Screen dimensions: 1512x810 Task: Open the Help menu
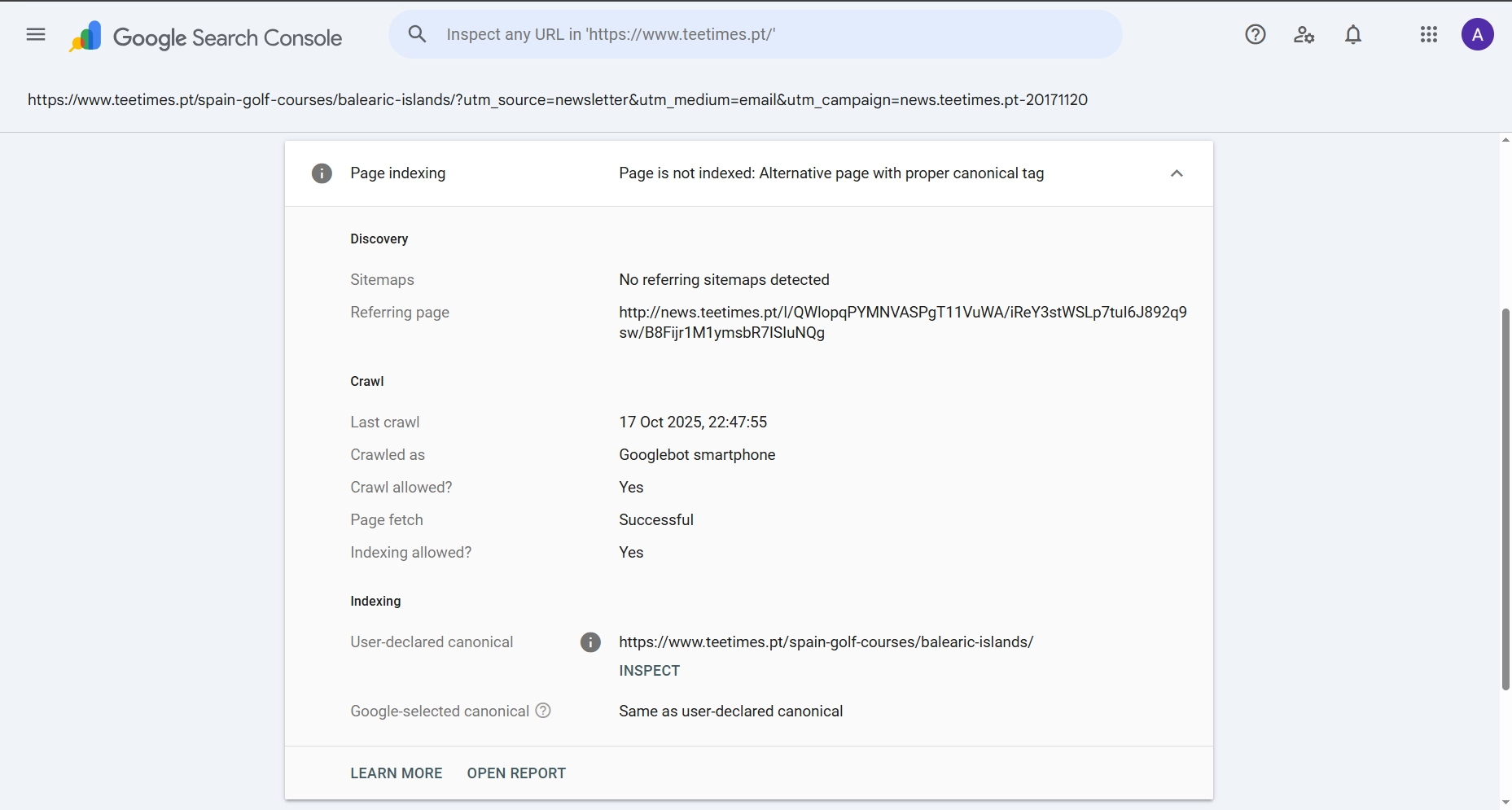coord(1256,34)
